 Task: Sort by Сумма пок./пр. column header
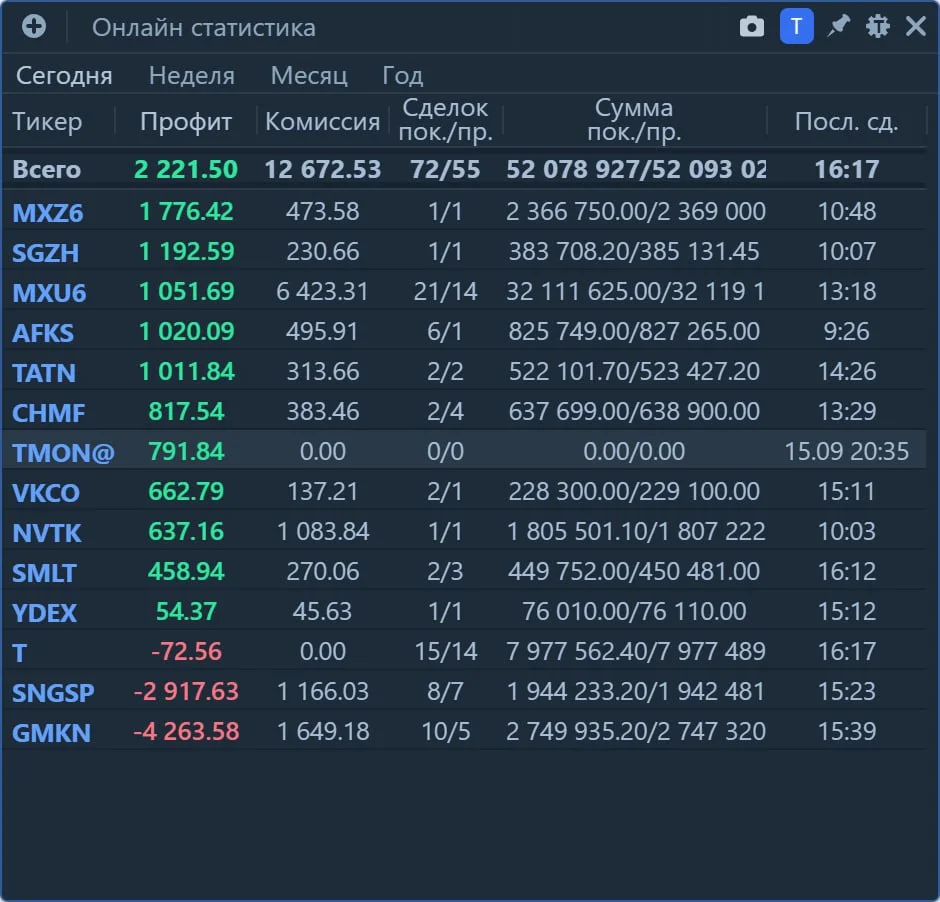[x=634, y=120]
